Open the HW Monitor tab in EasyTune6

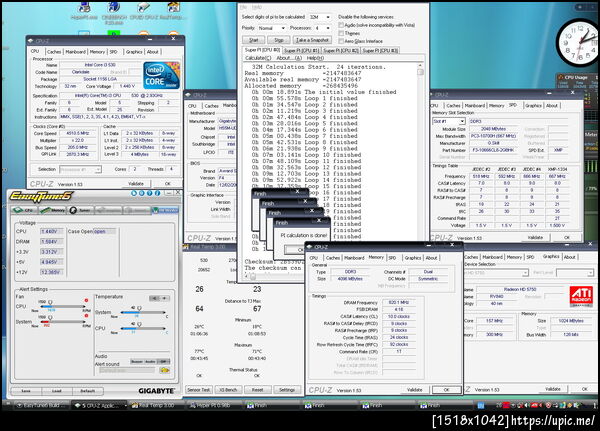pos(165,210)
